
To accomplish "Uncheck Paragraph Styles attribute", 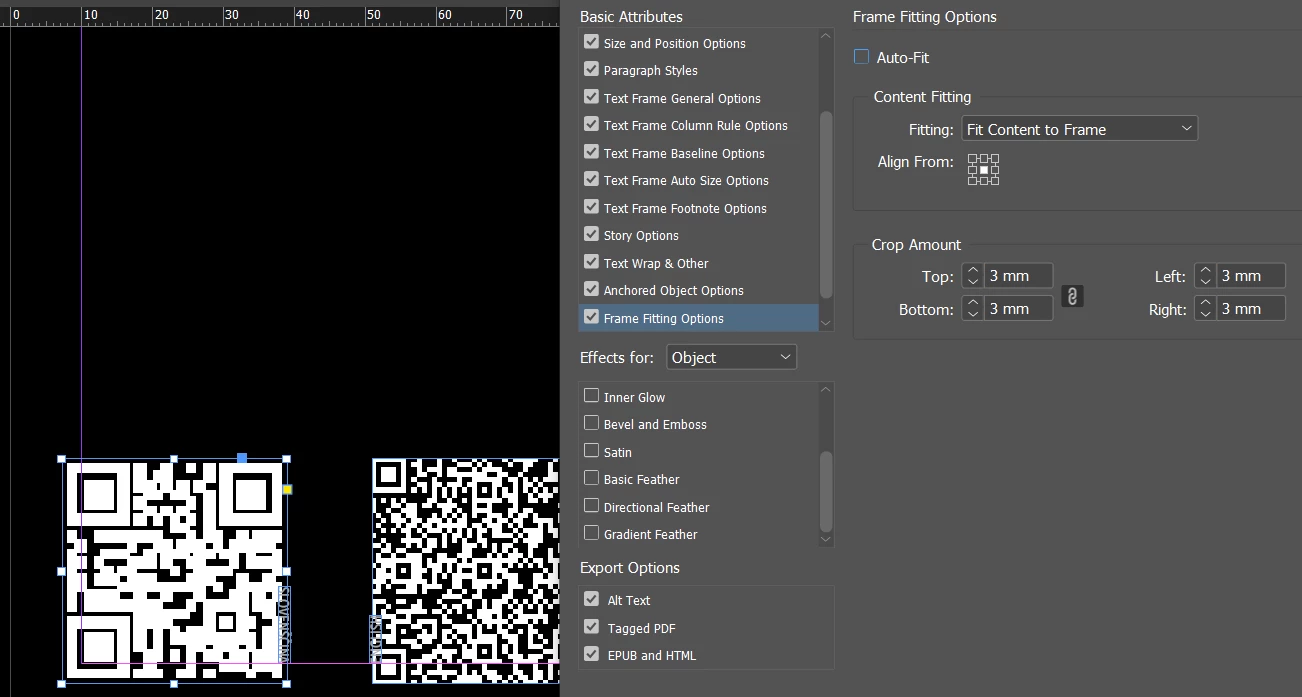I will click(x=592, y=70).
